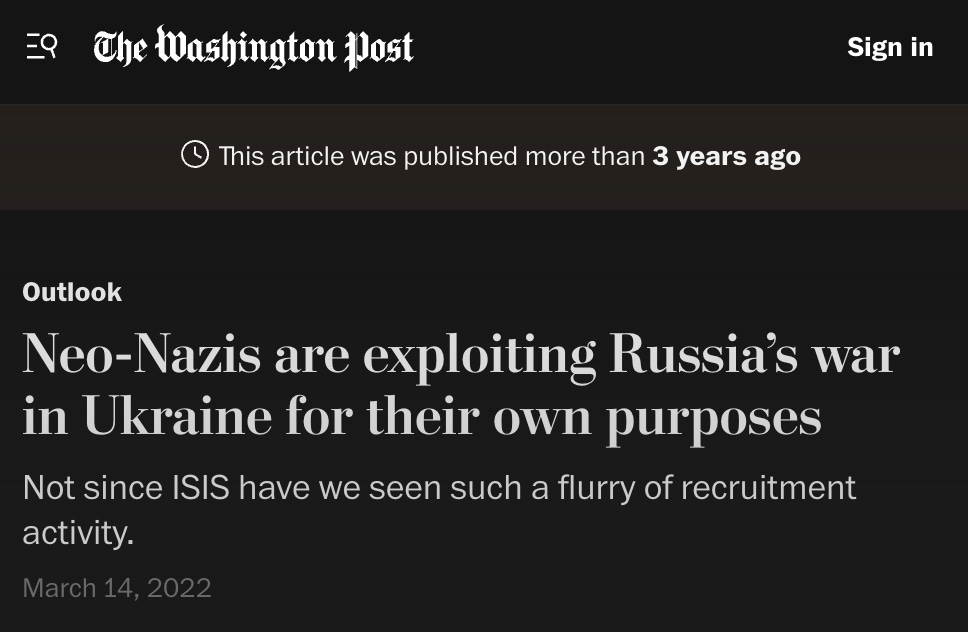The height and width of the screenshot is (632, 968).
Task: Sign in to your Washington Post account
Action: 889,46
